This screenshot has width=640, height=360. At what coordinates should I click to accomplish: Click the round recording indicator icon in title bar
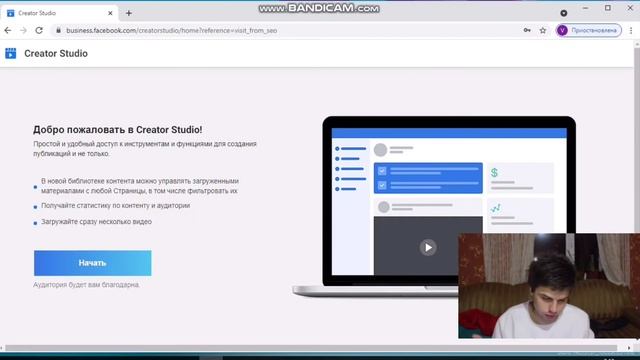click(x=564, y=13)
